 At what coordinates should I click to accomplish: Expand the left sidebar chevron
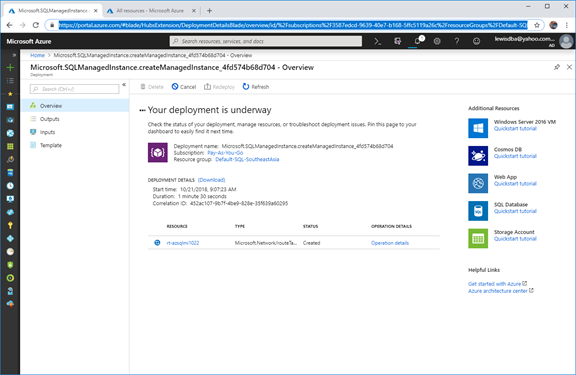pos(14,55)
